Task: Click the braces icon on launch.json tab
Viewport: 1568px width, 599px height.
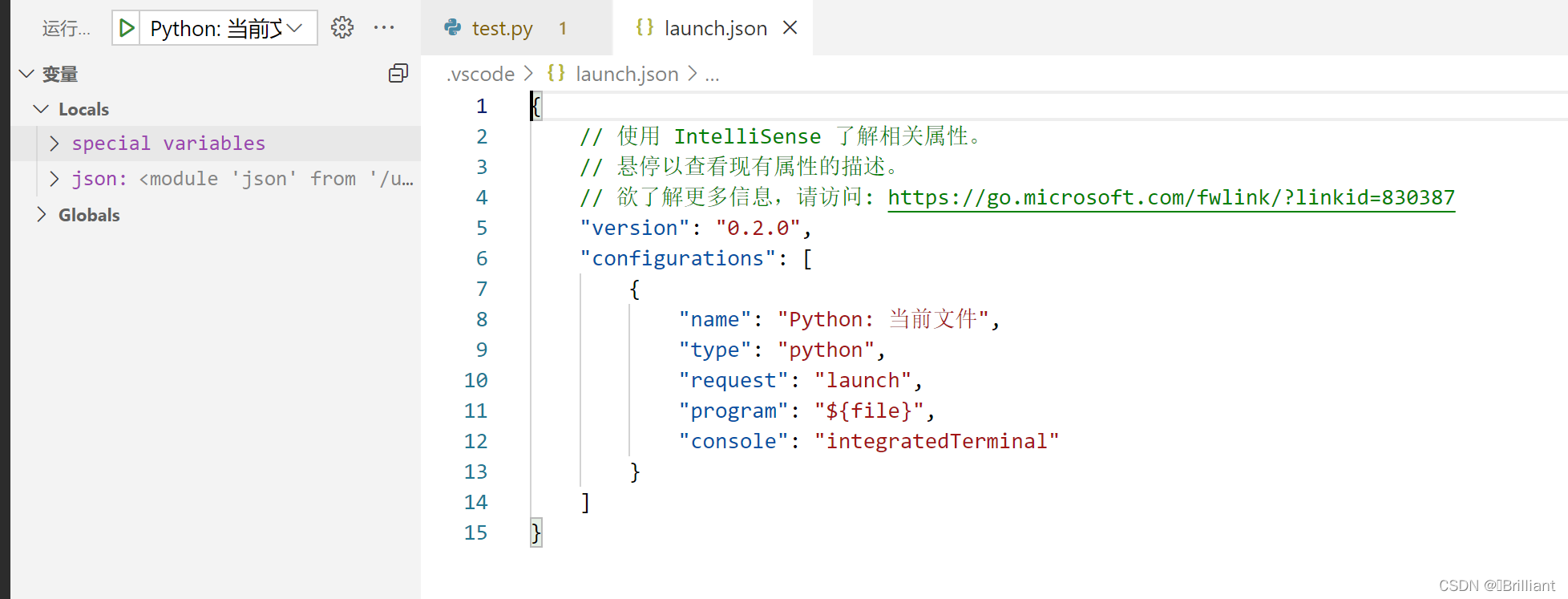Action: tap(645, 28)
